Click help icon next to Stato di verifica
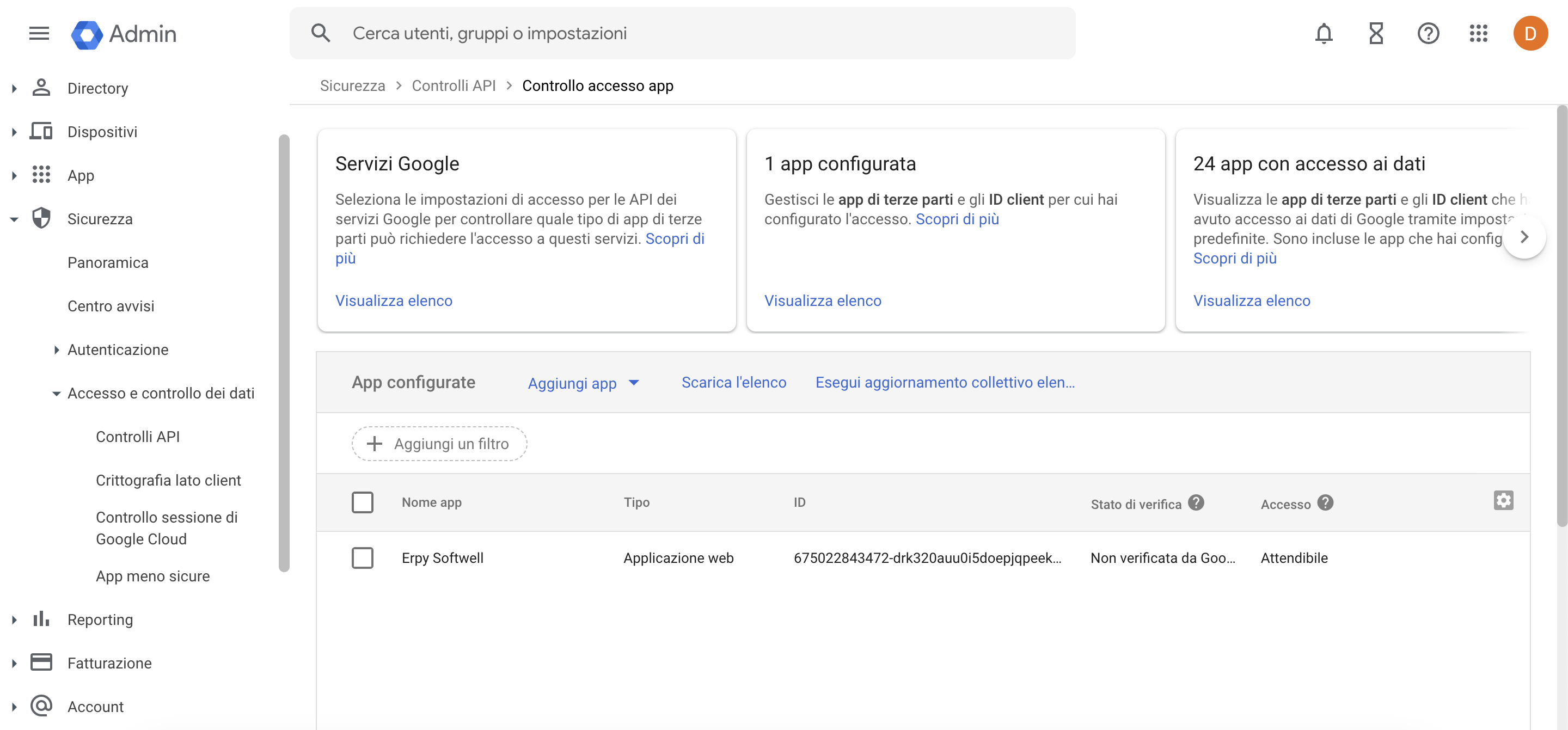Screen dimensions: 1568x730 pyautogui.click(x=1196, y=502)
